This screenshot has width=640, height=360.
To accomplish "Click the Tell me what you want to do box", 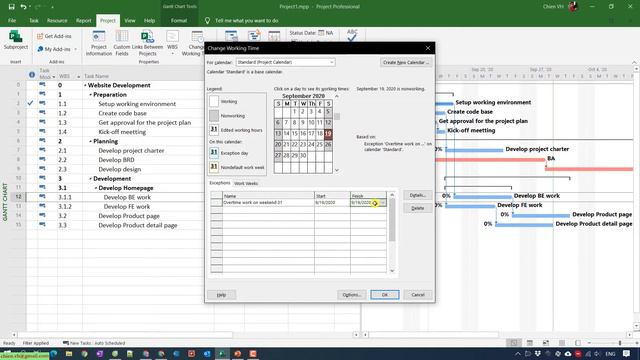I will click(247, 20).
